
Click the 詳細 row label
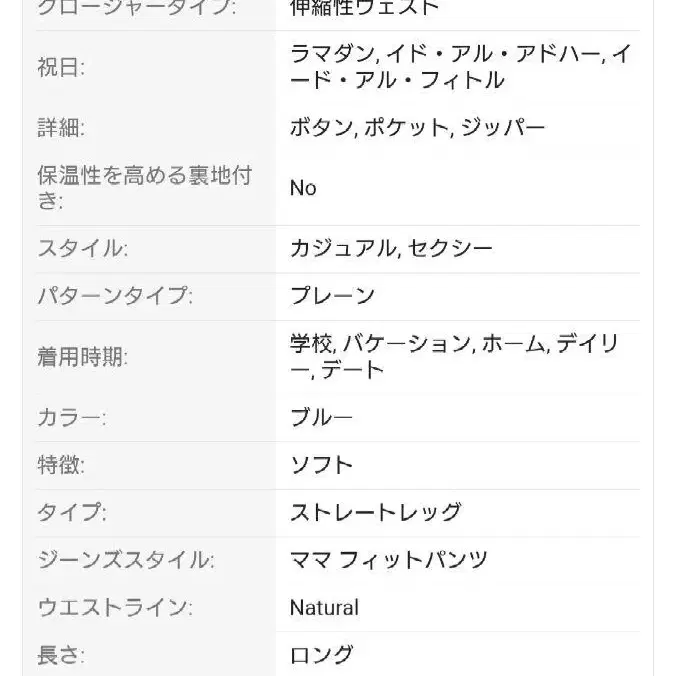click(61, 128)
